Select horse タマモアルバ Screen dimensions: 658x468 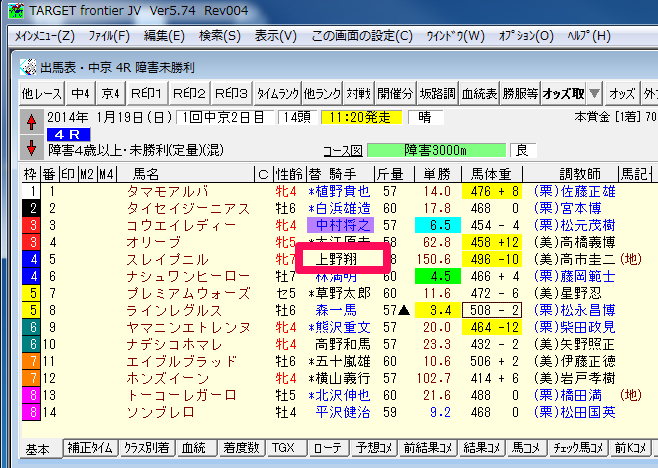[x=167, y=191]
